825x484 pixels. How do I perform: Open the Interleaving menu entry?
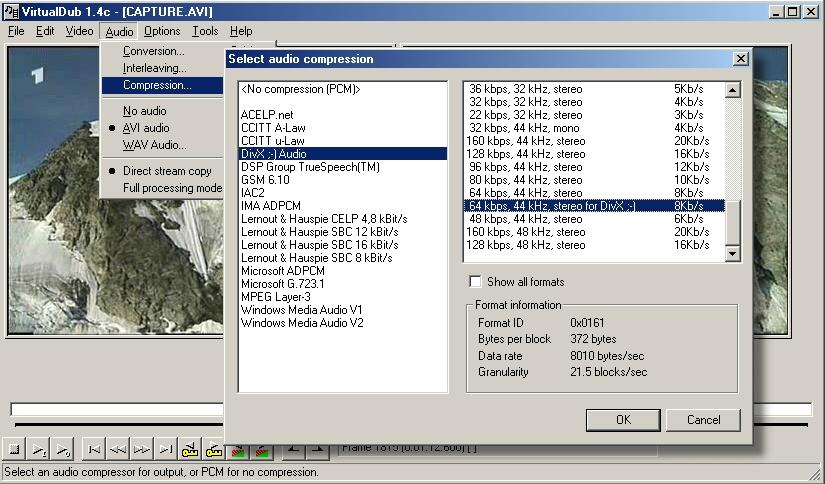click(154, 68)
